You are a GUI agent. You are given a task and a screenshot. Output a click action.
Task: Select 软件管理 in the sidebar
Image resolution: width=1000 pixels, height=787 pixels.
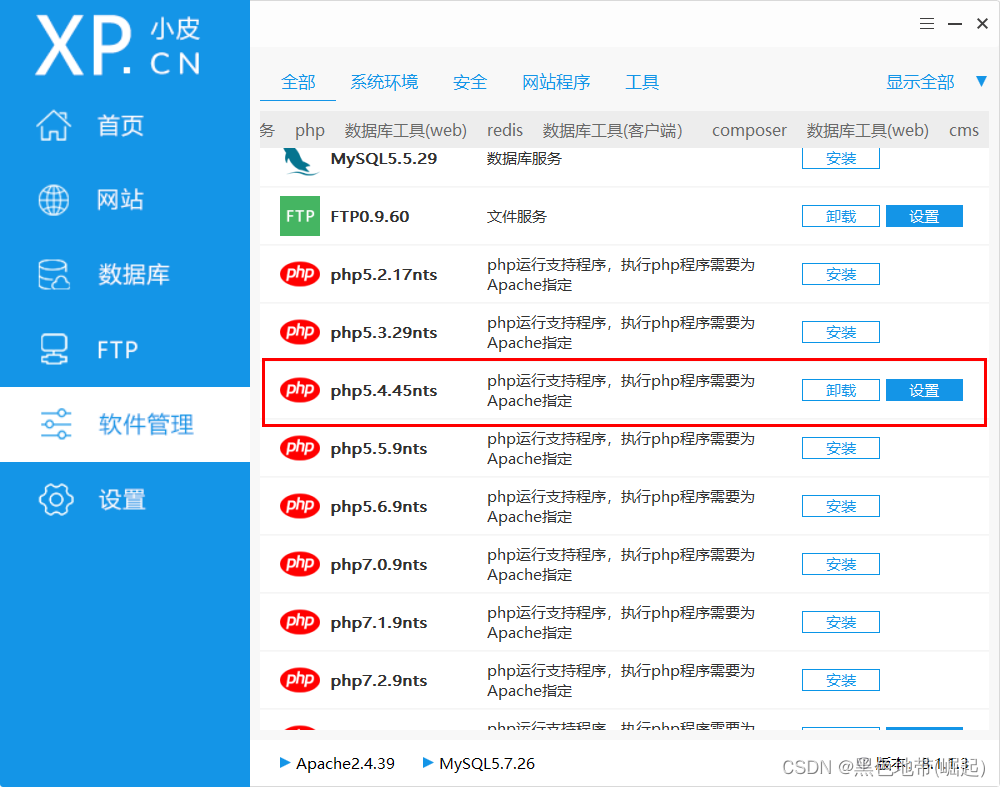(125, 424)
